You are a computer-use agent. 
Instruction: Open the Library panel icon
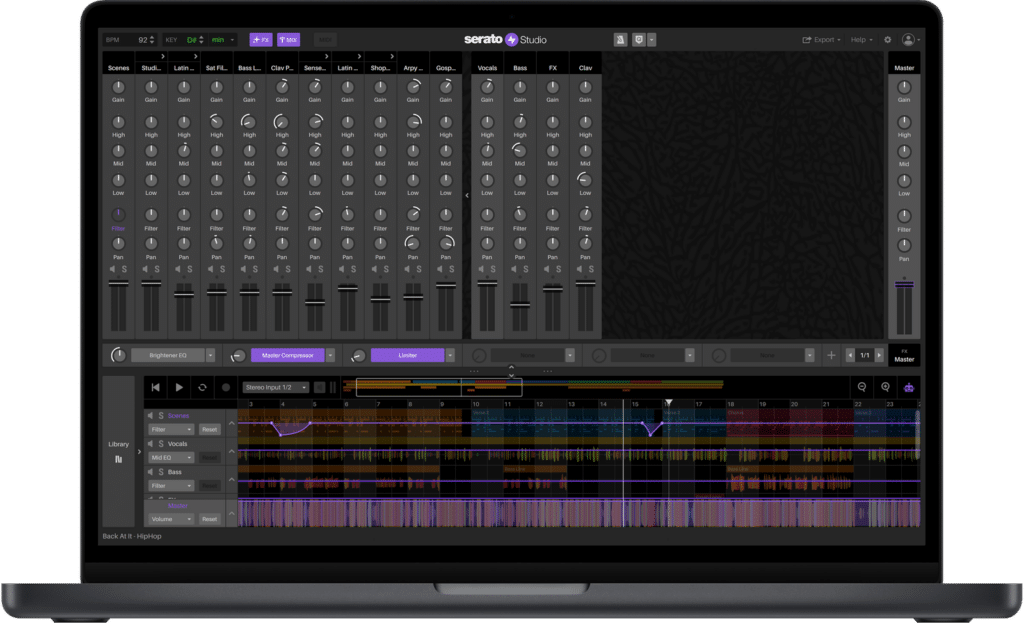click(118, 459)
